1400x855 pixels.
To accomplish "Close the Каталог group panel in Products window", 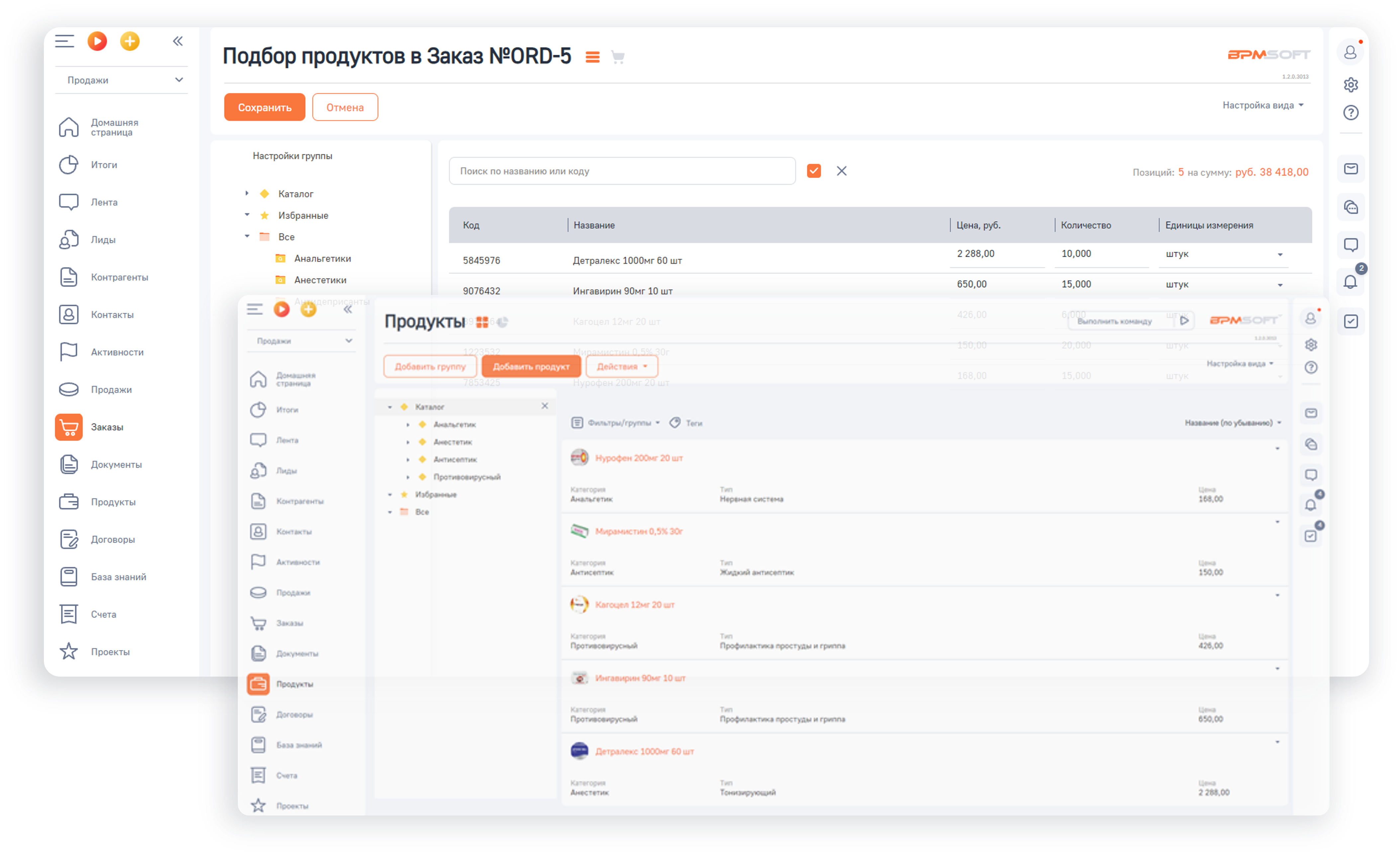I will 545,406.
